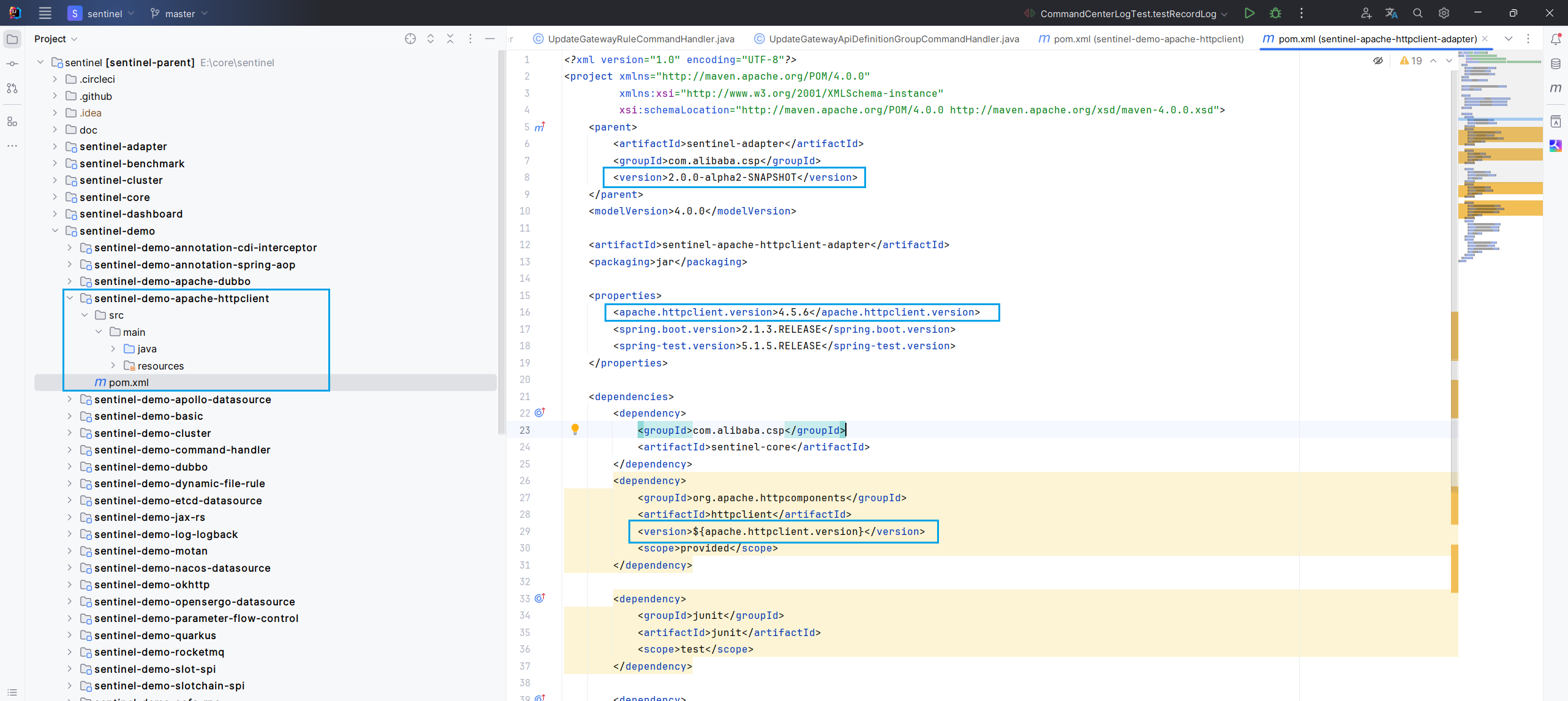Show hidden editor tabs dropdown

[x=1509, y=39]
